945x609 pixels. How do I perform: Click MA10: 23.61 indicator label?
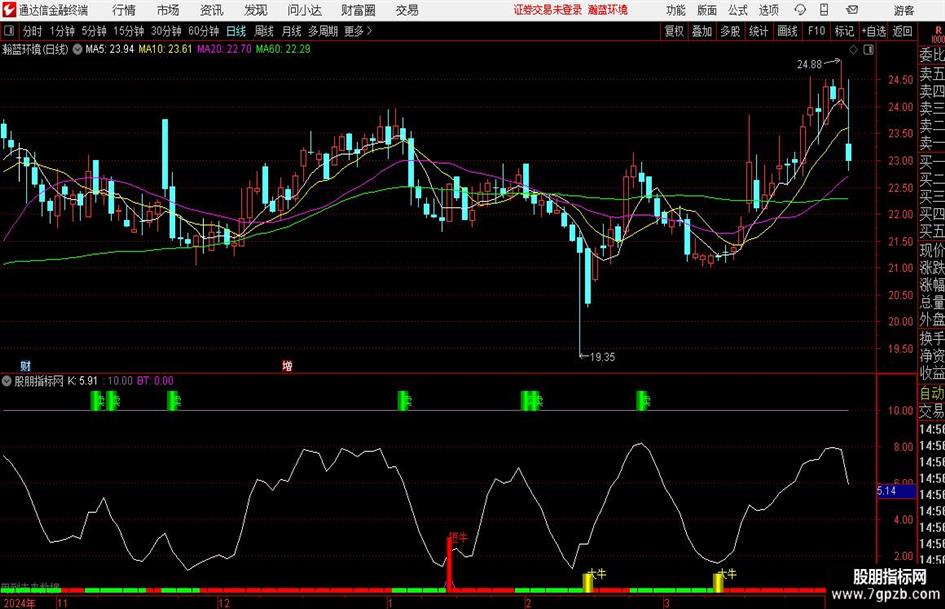tap(165, 49)
